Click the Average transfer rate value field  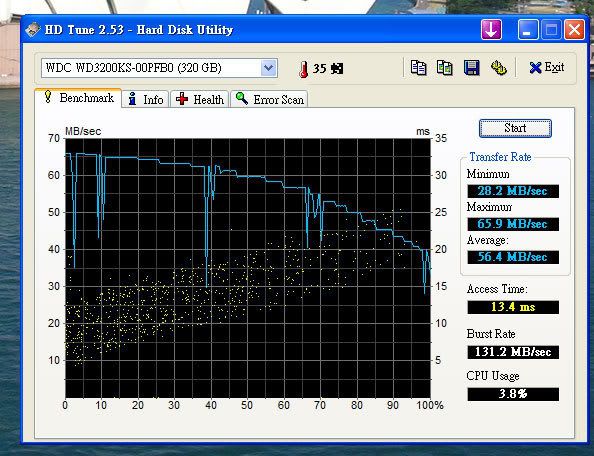click(x=513, y=257)
